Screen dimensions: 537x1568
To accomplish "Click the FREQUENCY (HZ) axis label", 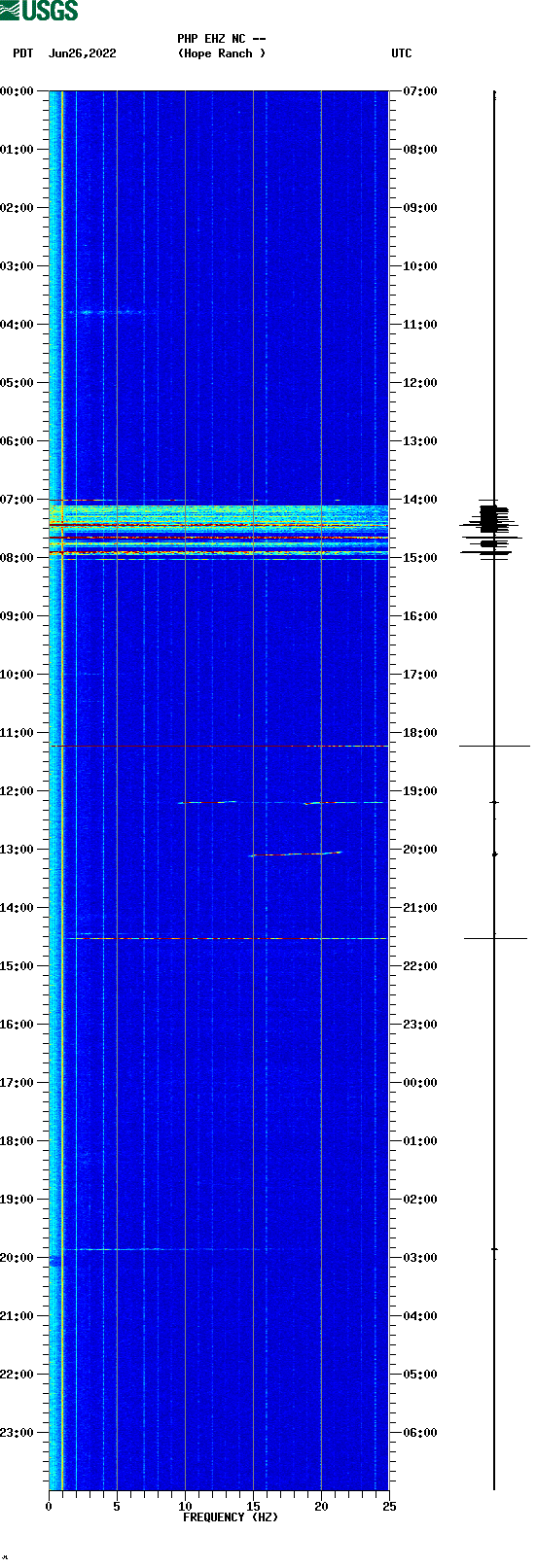I will [231, 1517].
